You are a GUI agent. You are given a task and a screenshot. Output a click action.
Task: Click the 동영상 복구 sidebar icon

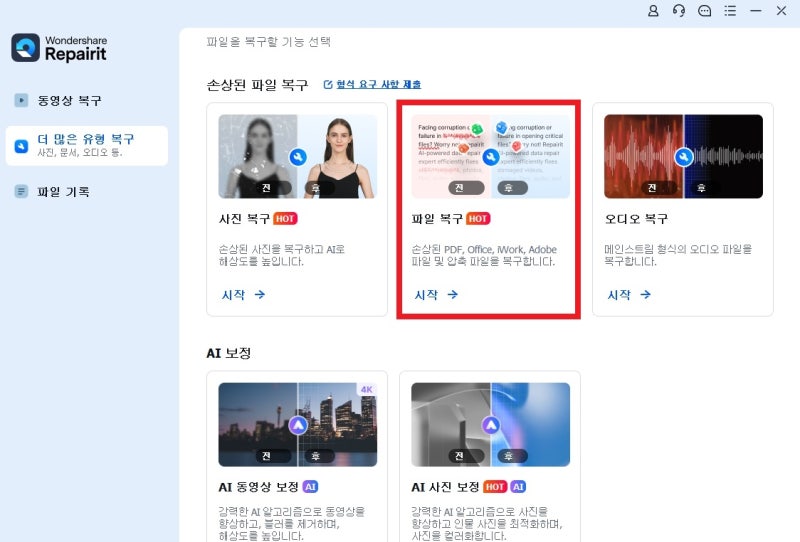[x=21, y=100]
